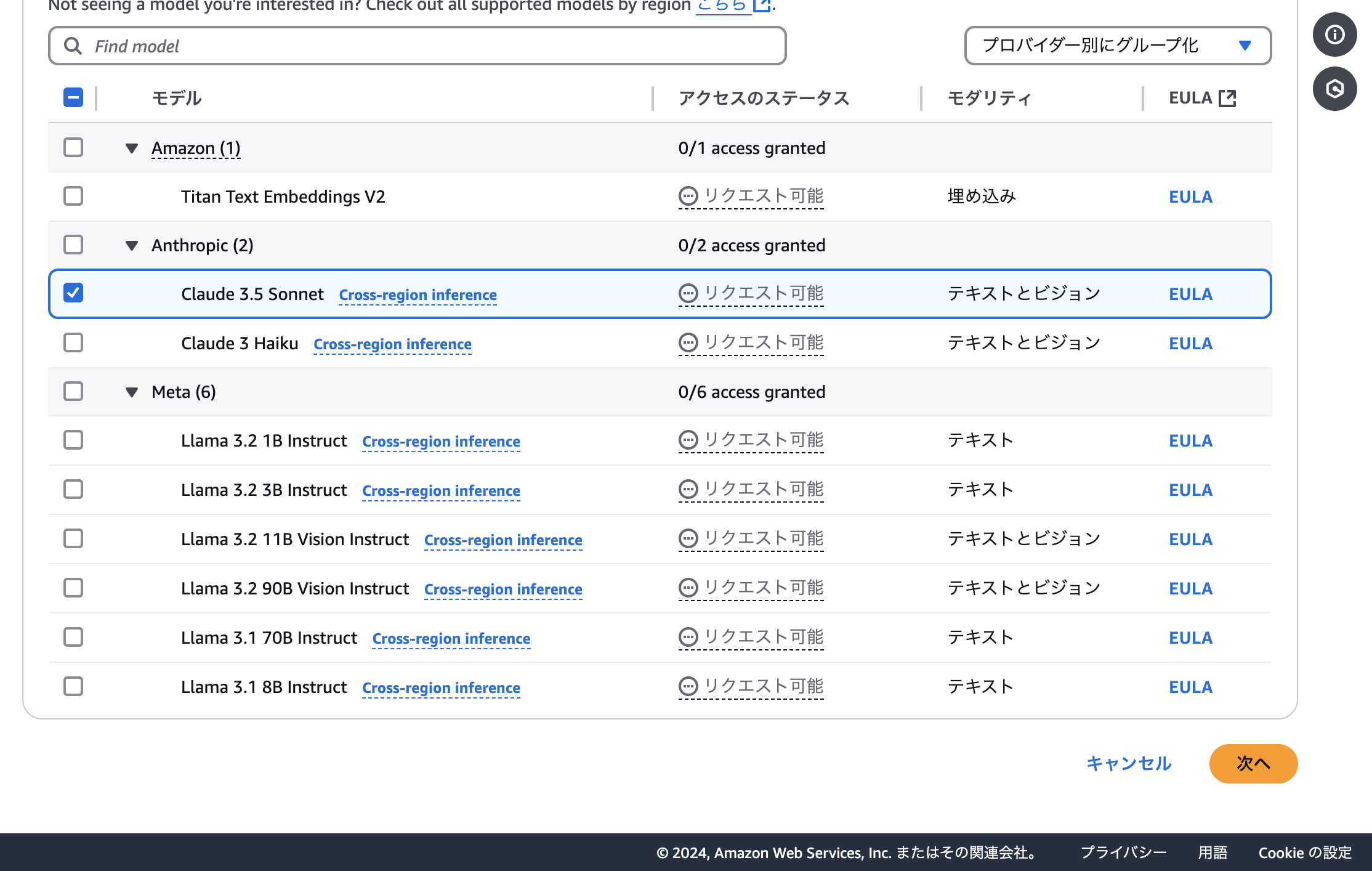1372x871 pixels.
Task: Click the キャンセル link
Action: (x=1128, y=763)
